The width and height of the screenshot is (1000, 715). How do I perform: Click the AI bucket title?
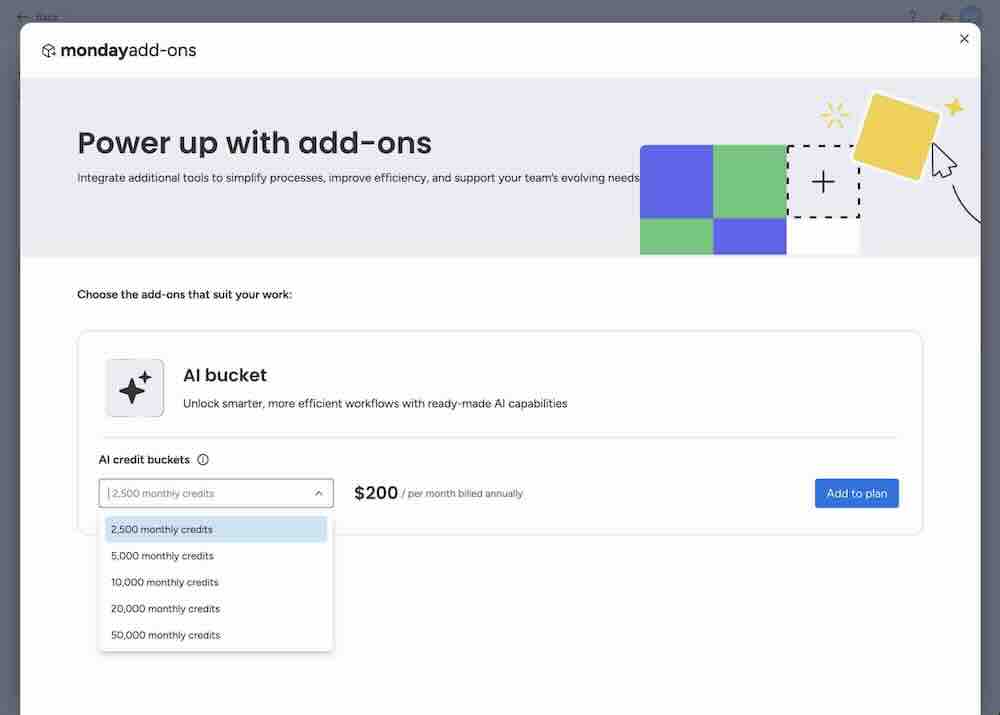coord(224,375)
